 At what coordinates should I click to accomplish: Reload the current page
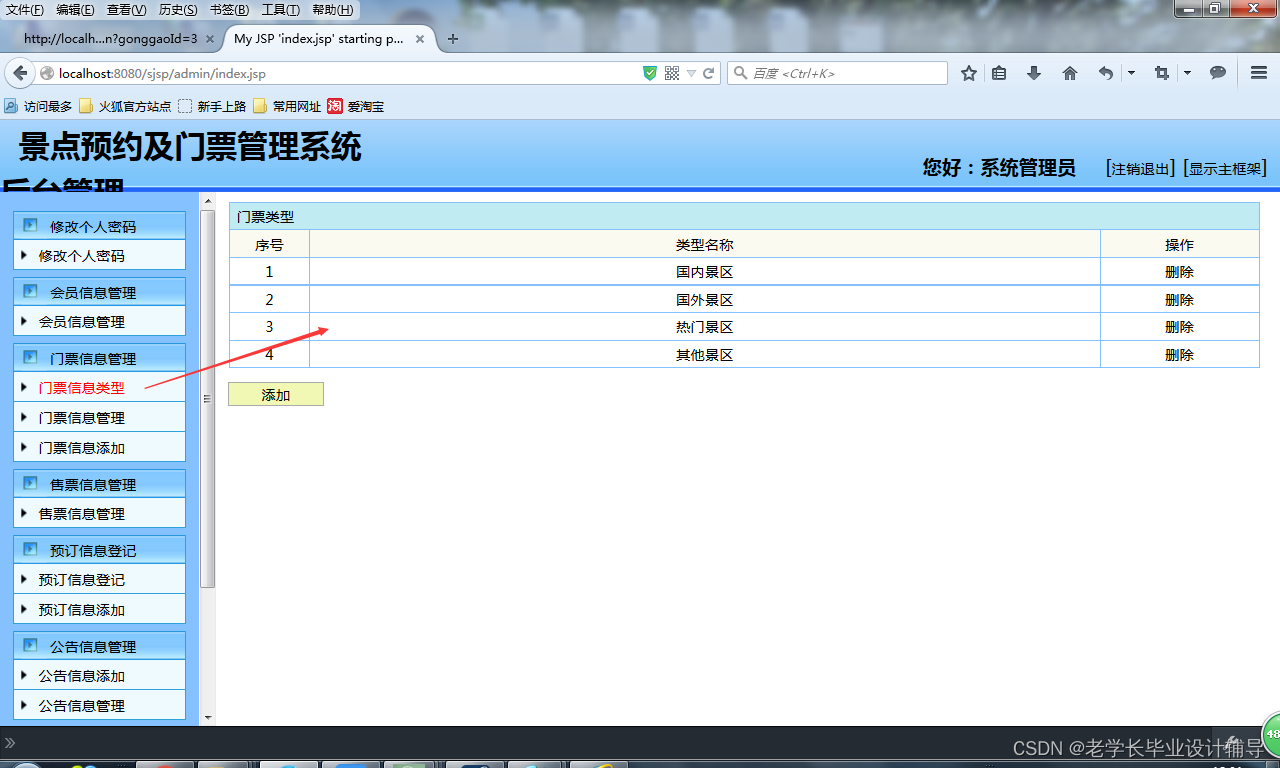click(709, 72)
